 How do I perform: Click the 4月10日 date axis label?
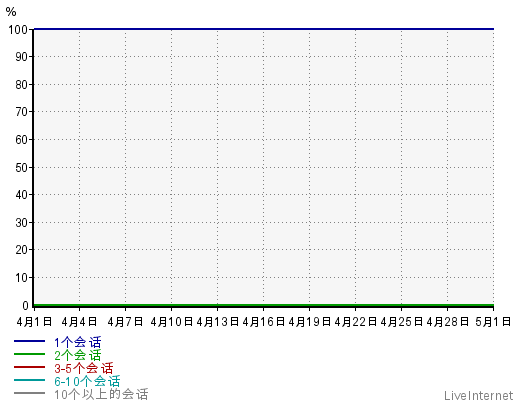pyautogui.click(x=172, y=322)
